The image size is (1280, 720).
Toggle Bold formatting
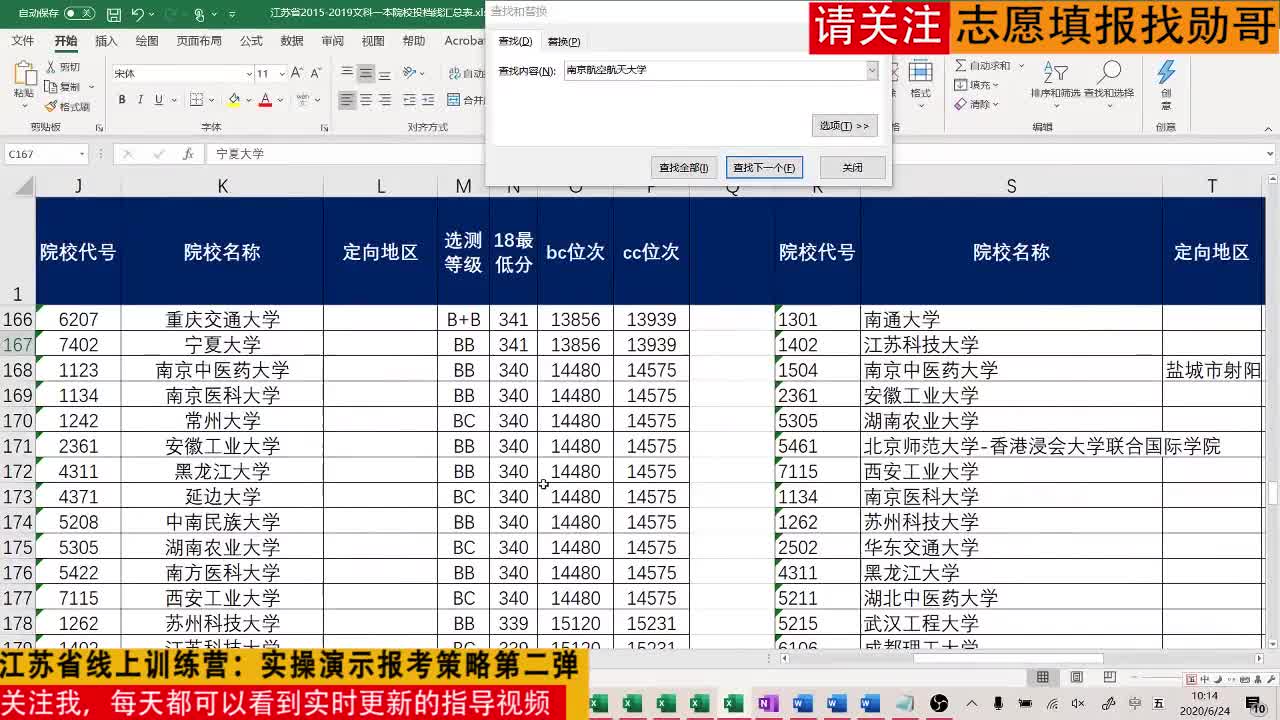click(122, 100)
